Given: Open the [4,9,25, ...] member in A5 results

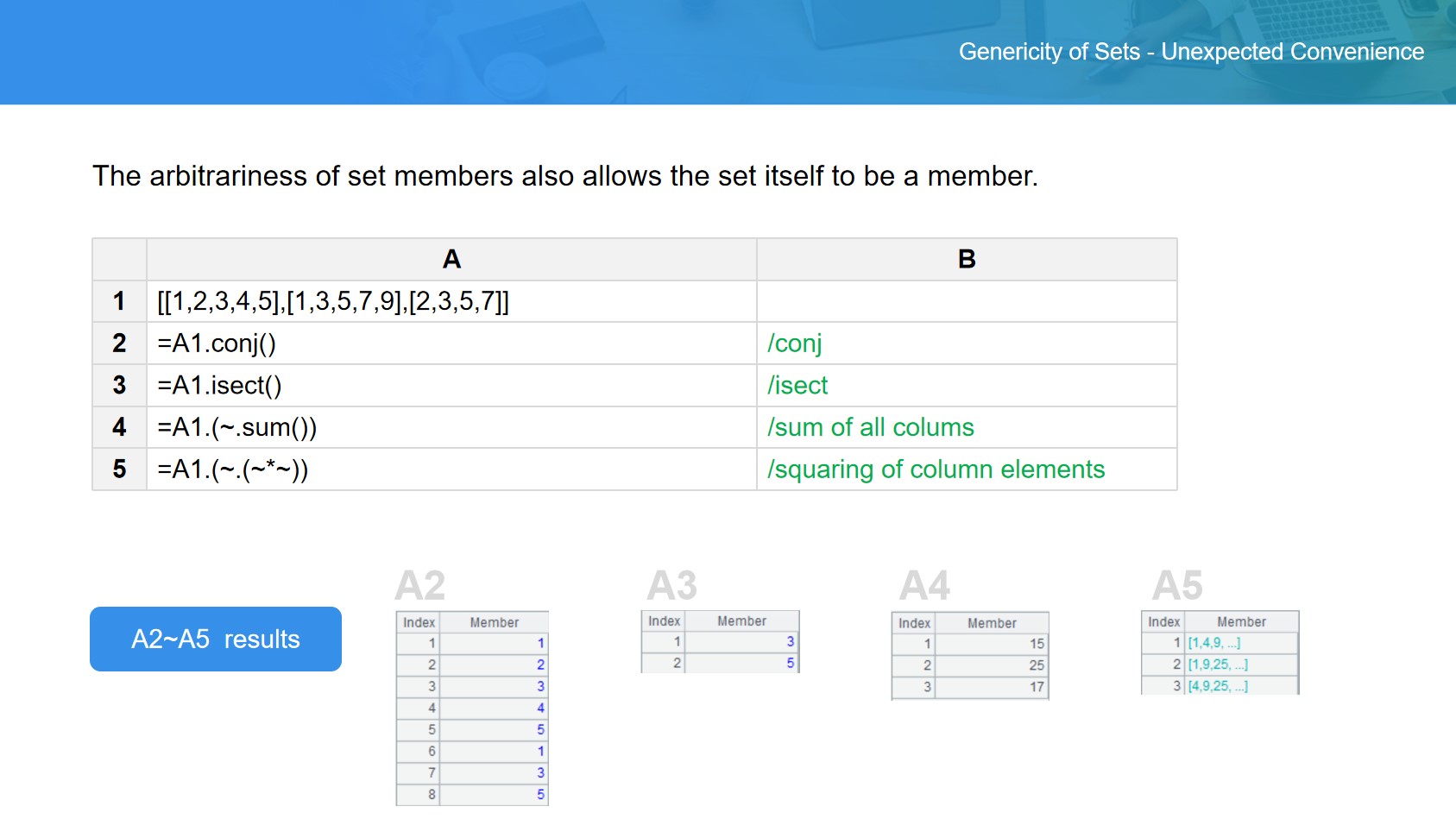Looking at the screenshot, I should click(x=1217, y=686).
